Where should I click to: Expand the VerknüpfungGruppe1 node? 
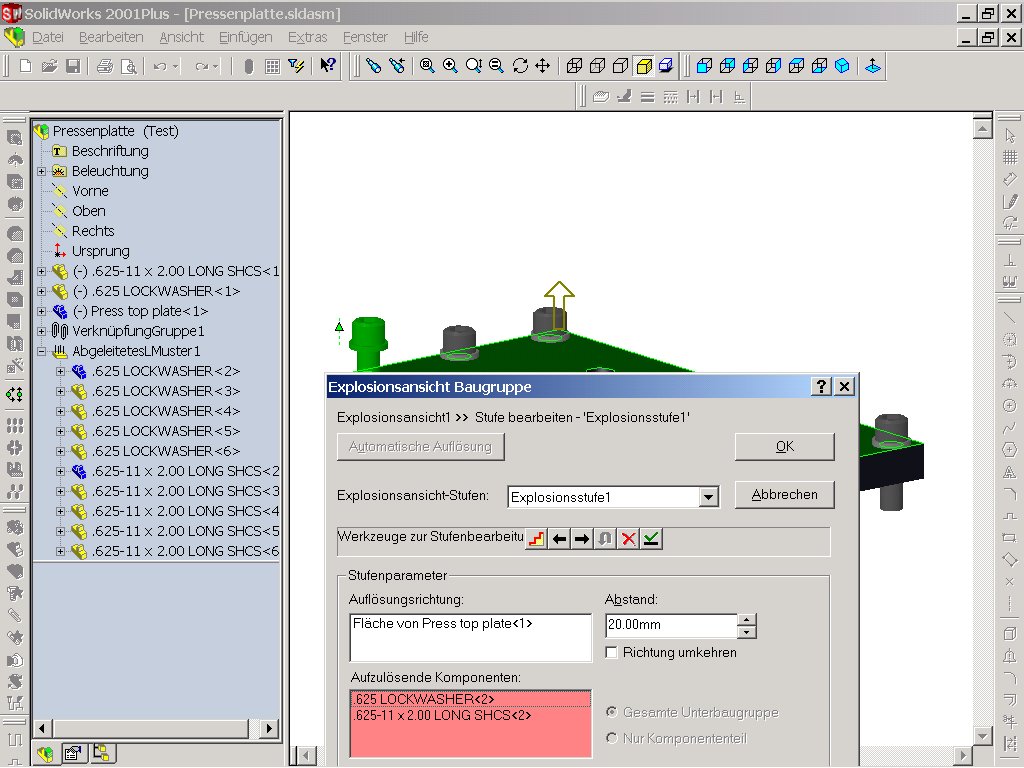[x=42, y=331]
